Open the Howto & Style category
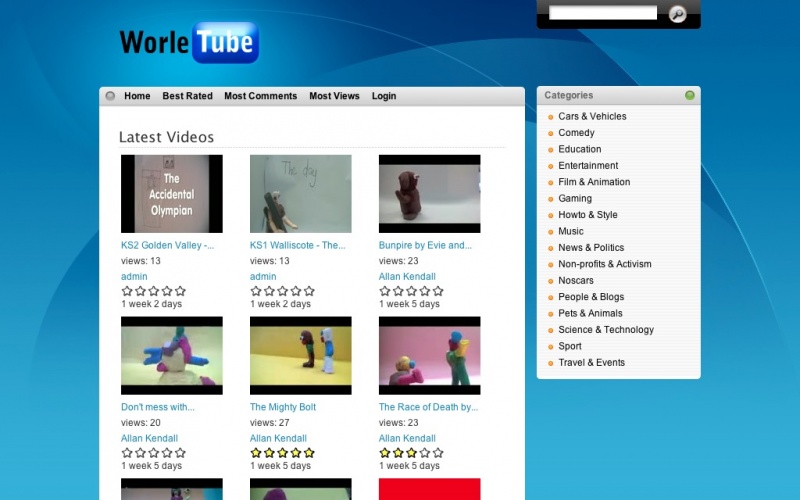This screenshot has width=800, height=500. [588, 215]
